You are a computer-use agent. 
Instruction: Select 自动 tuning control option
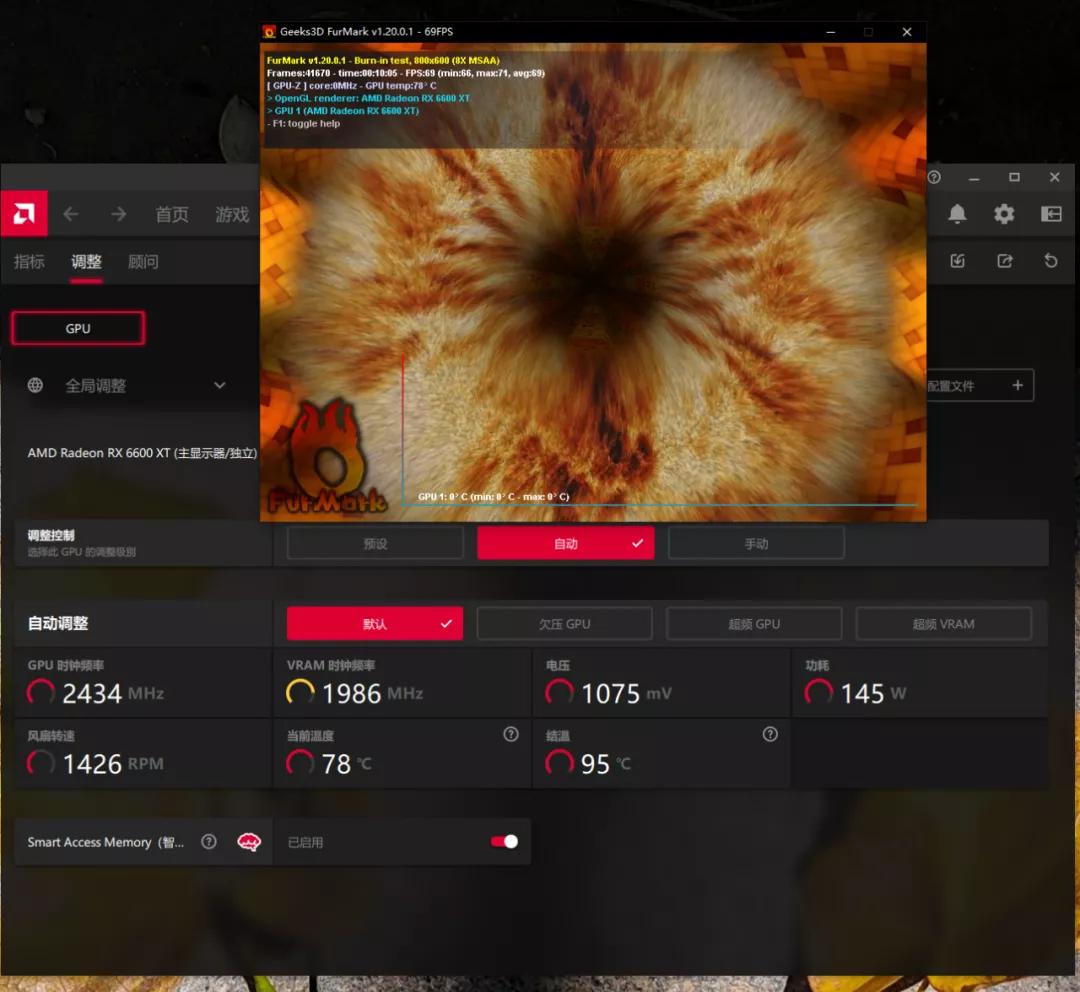(565, 544)
